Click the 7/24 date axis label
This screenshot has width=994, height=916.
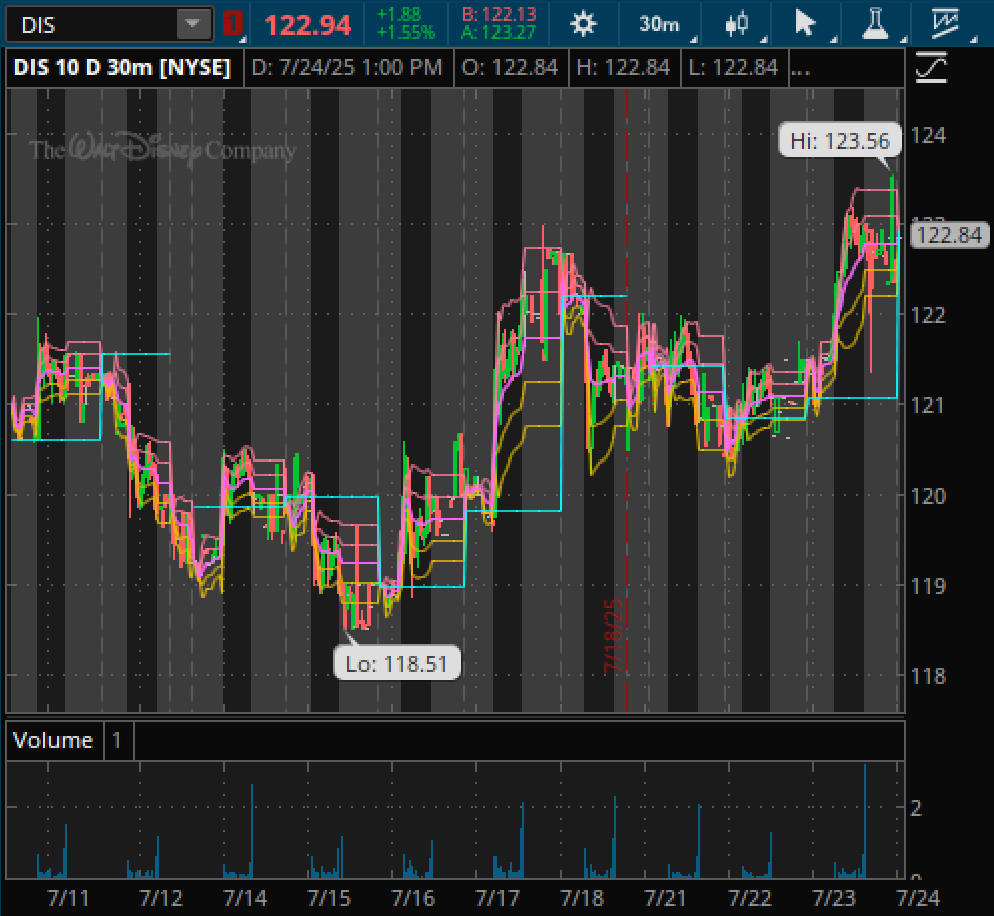click(918, 898)
